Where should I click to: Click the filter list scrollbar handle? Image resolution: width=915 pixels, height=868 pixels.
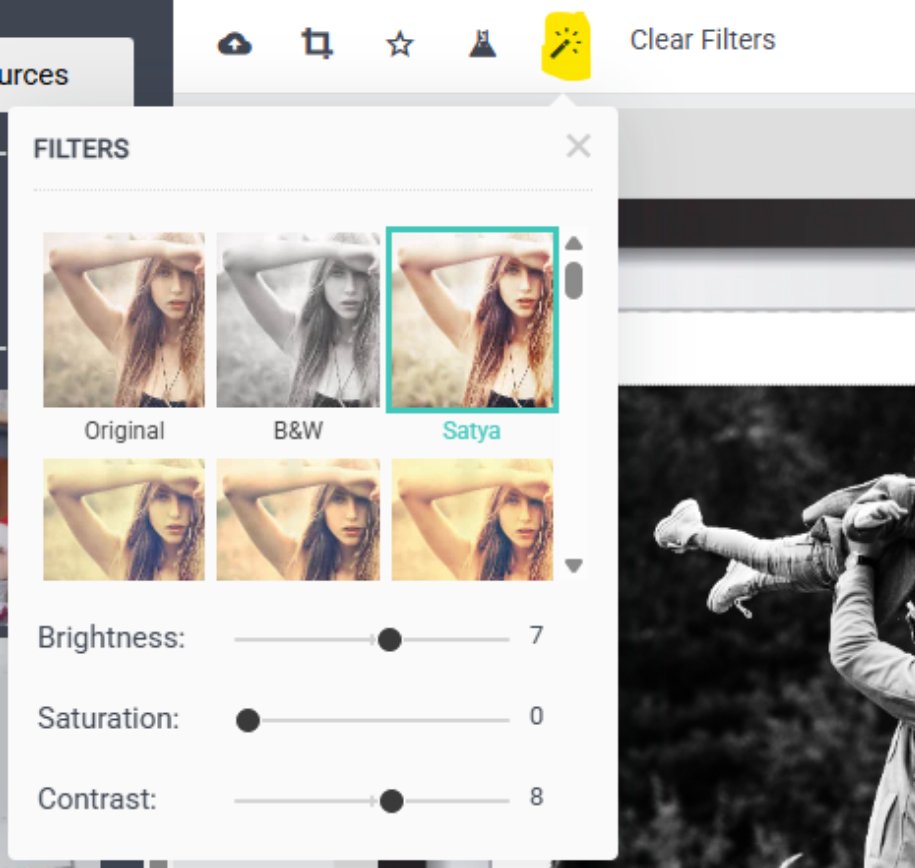tap(573, 280)
